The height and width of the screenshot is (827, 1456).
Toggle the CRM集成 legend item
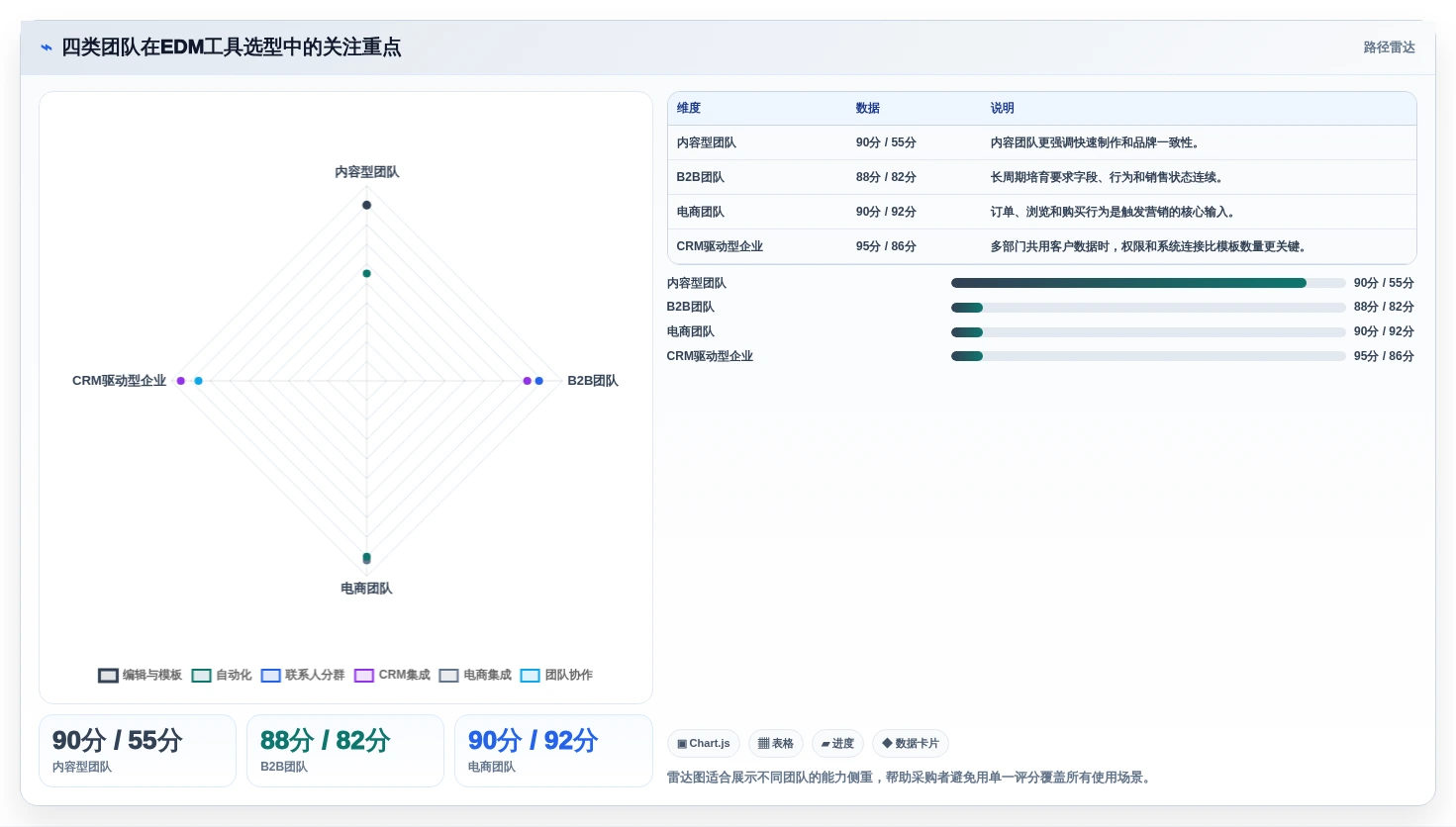(392, 675)
